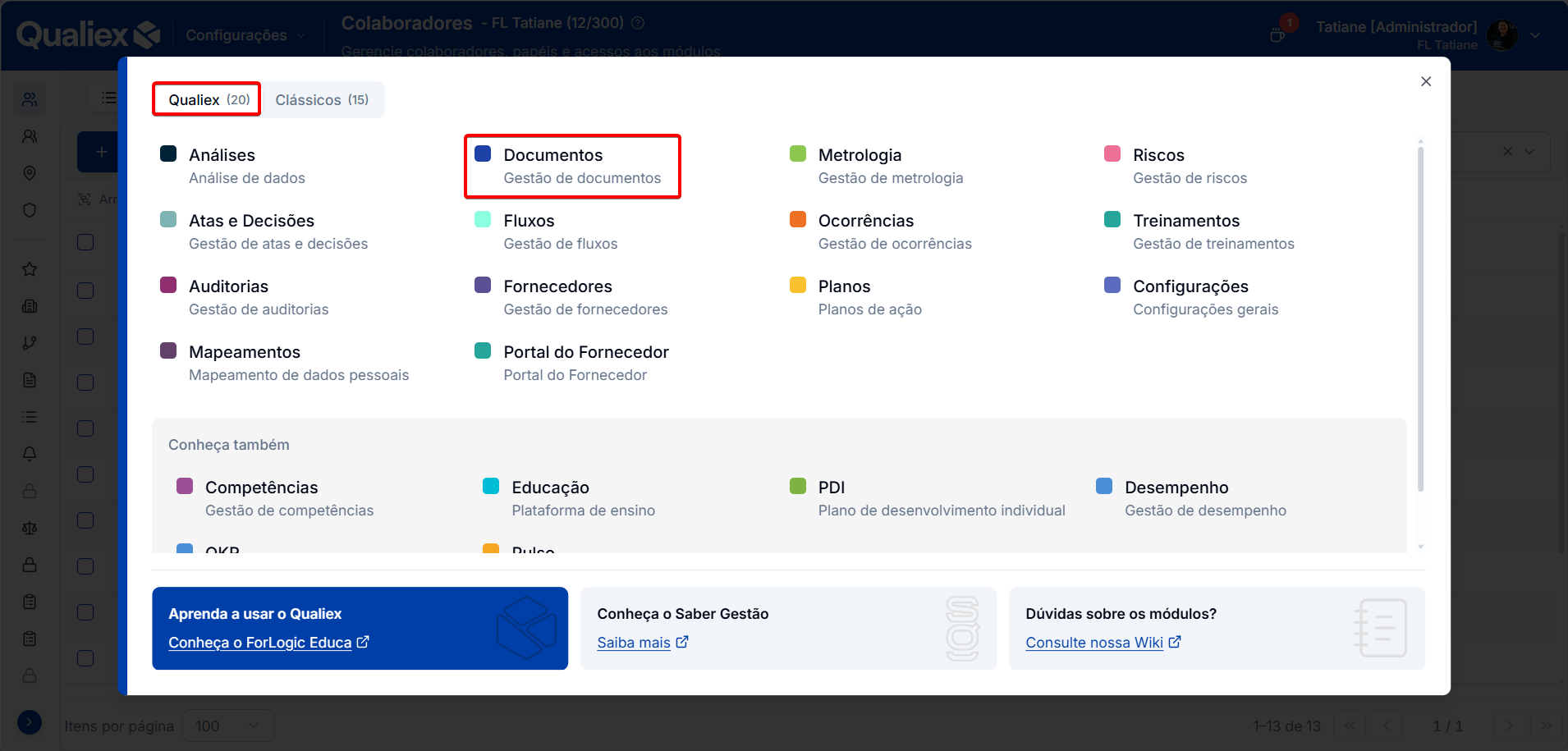Open the Mapeamentos module
The height and width of the screenshot is (751, 1568).
click(286, 363)
